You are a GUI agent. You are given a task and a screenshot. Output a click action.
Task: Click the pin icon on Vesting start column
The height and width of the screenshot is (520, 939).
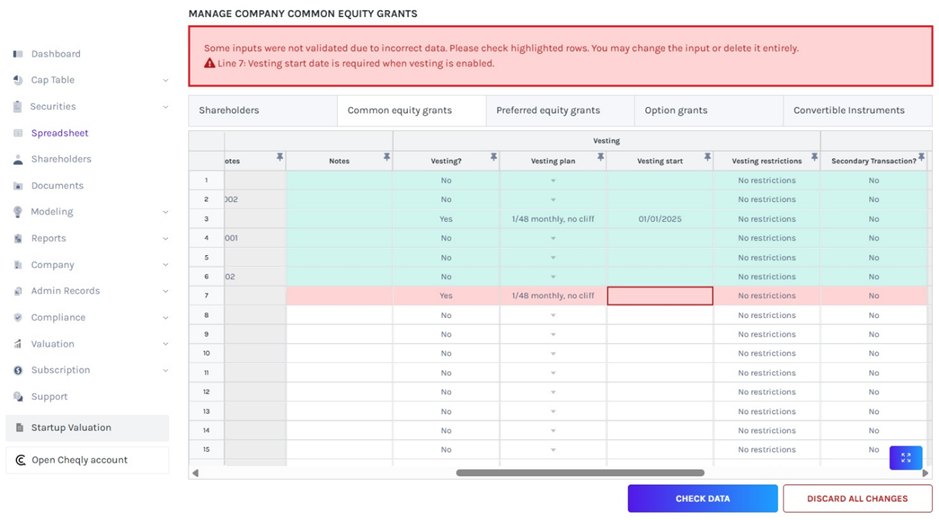pos(707,157)
